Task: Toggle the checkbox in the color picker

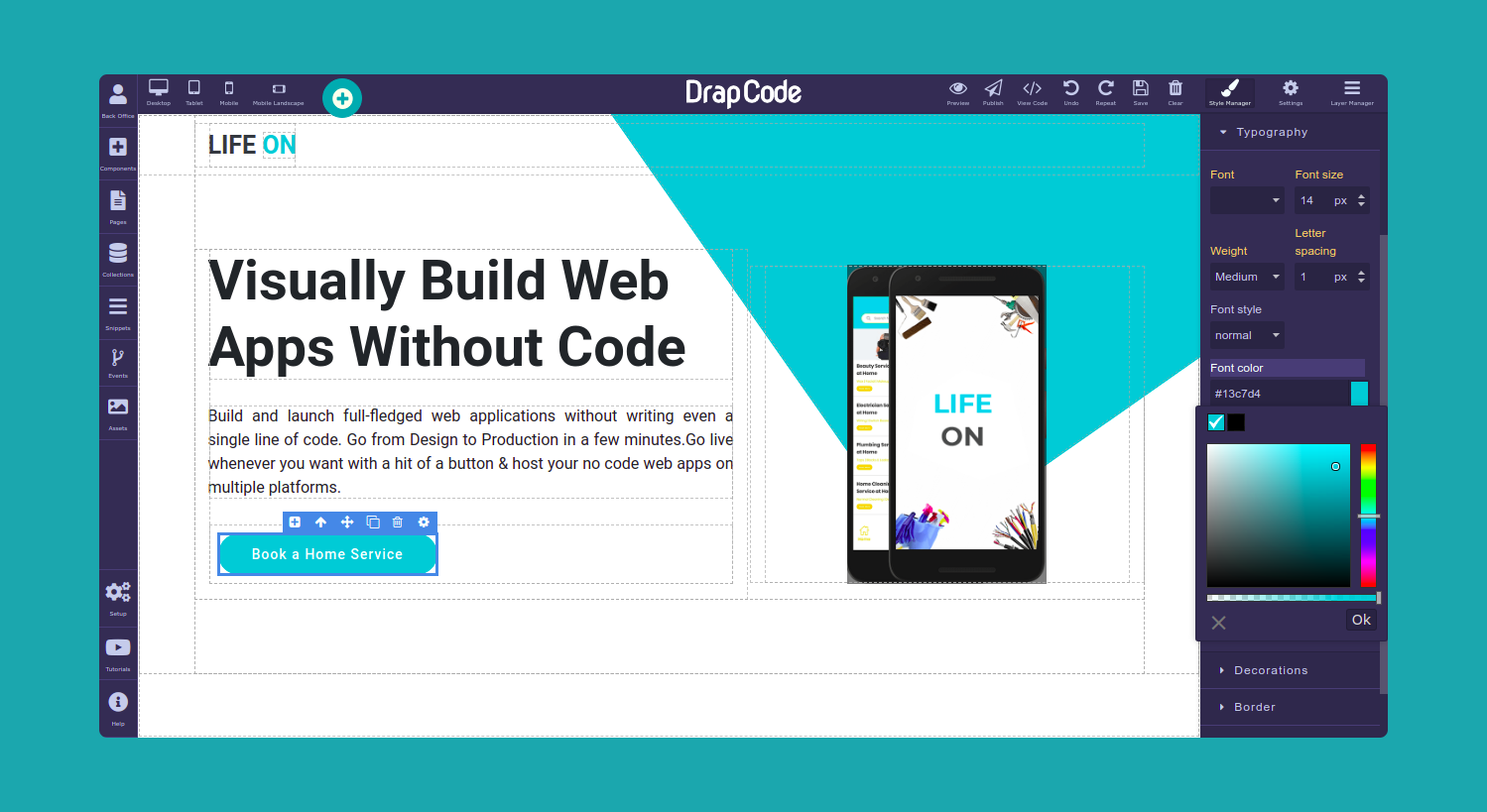Action: pos(1215,421)
